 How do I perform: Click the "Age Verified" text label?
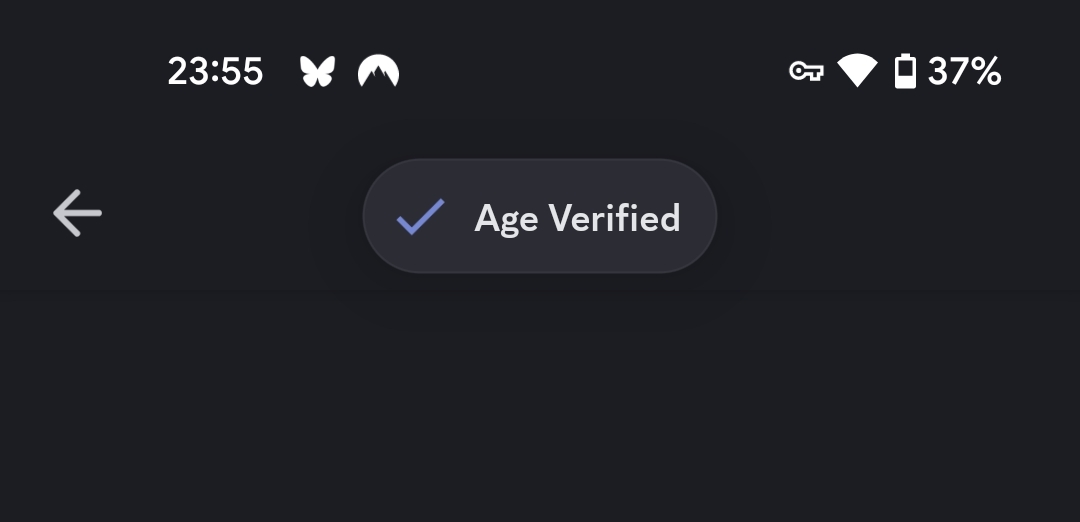point(577,218)
